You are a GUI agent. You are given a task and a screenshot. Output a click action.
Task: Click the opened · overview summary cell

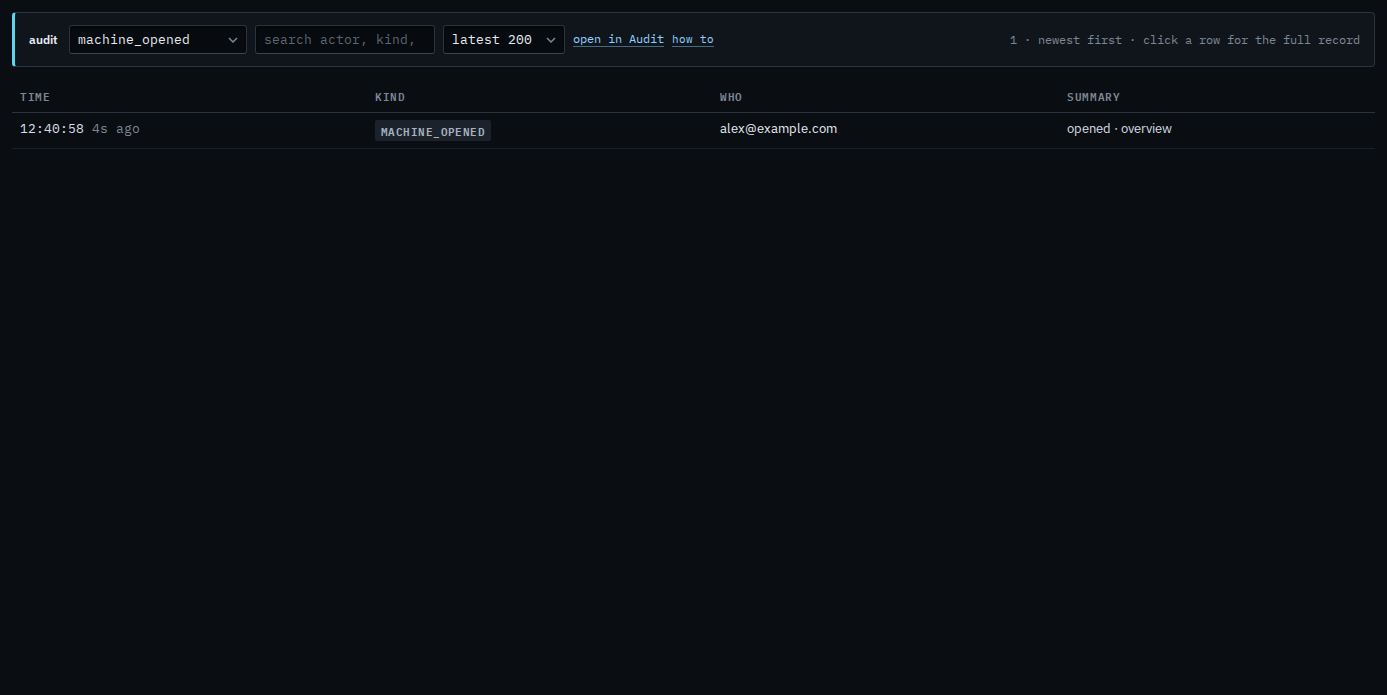[1119, 129]
